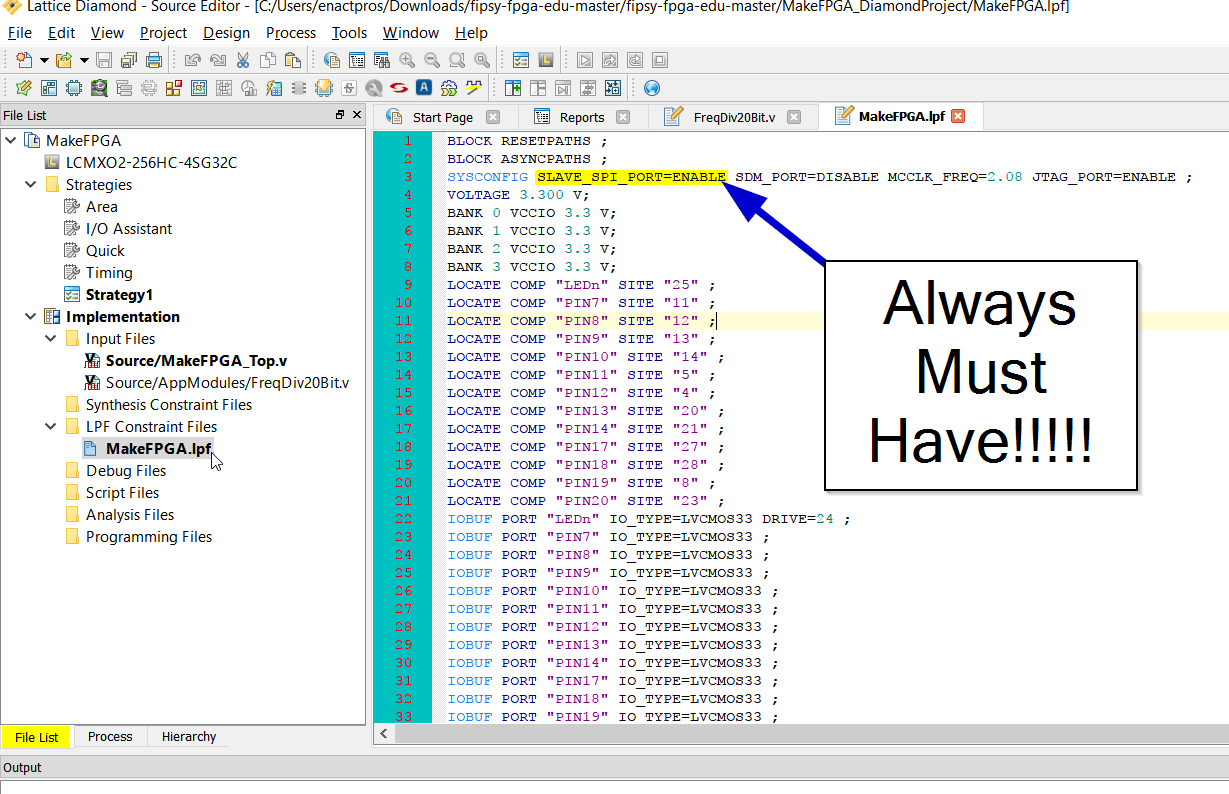This screenshot has height=794, width=1229.
Task: Open the File menu
Action: (x=19, y=33)
